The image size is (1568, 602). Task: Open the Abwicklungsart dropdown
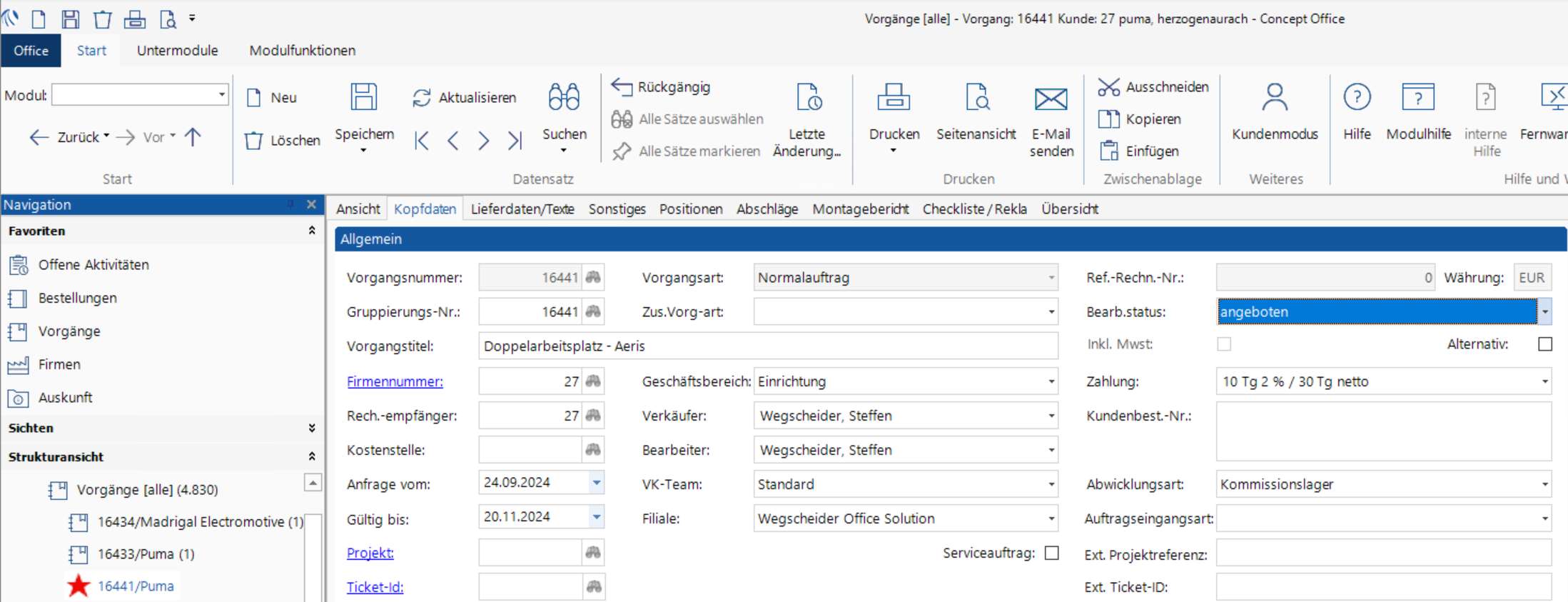pos(1544,484)
